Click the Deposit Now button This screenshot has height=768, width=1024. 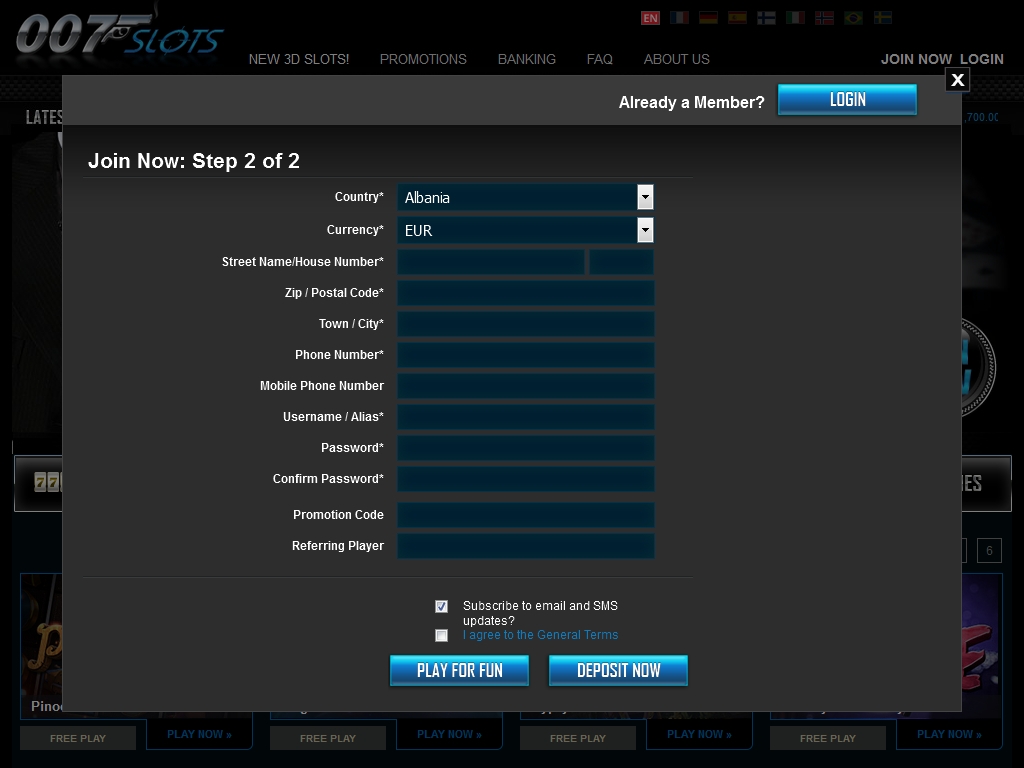point(618,671)
